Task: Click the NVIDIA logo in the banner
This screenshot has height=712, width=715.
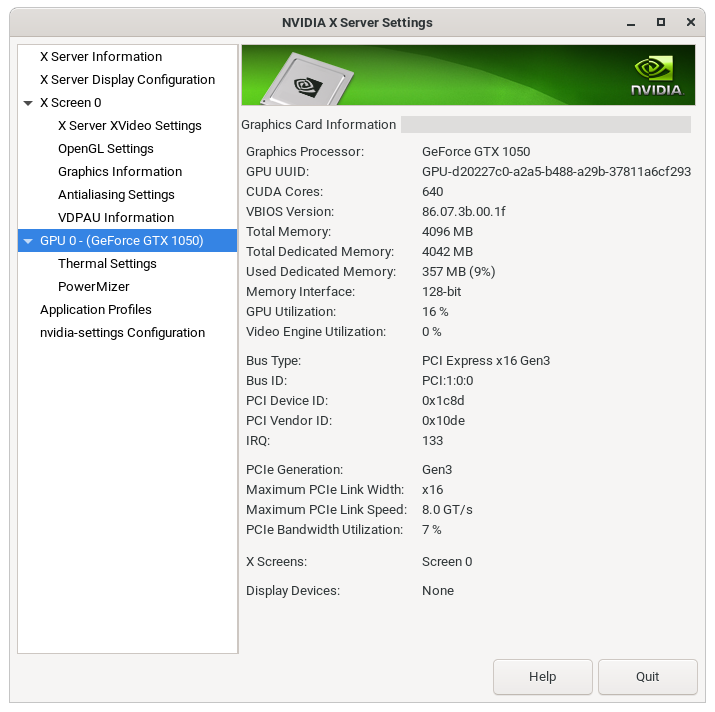Action: 656,76
